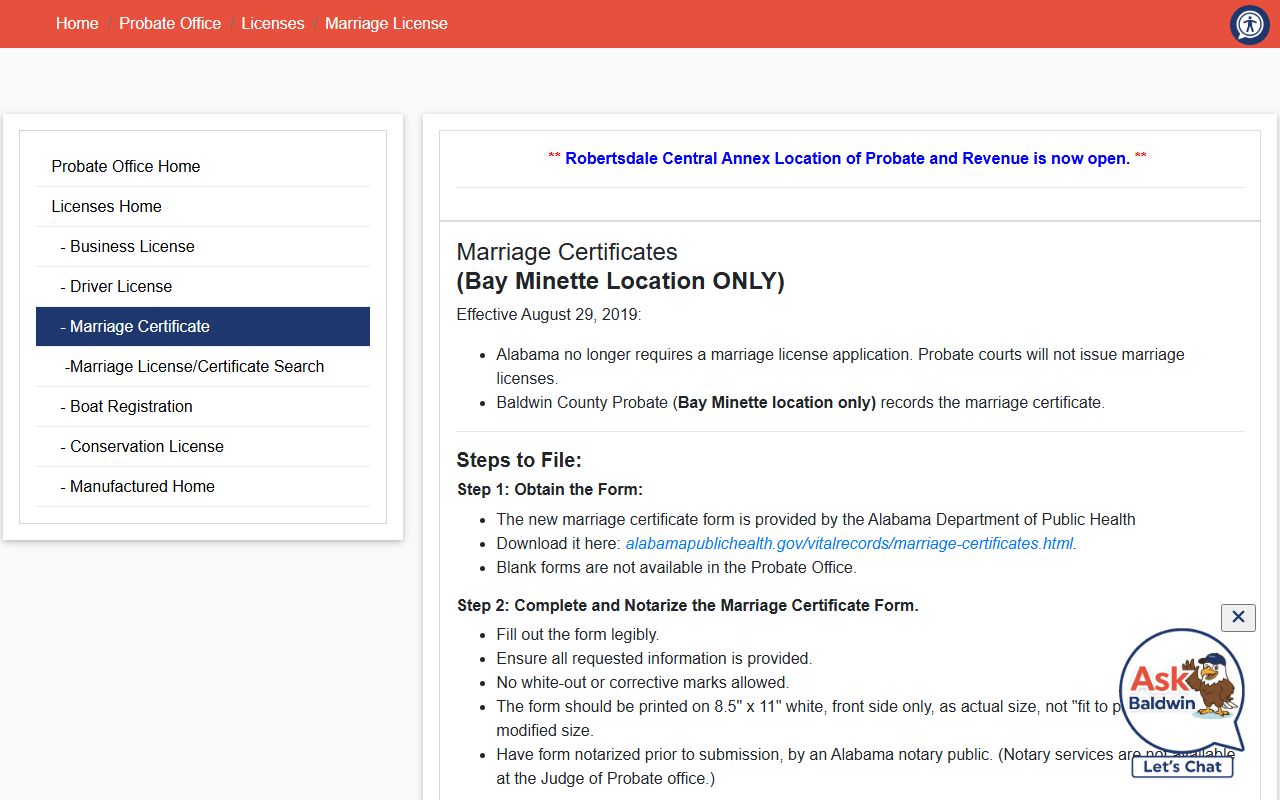Select Probate Office Home in sidebar
The width and height of the screenshot is (1280, 800).
click(203, 166)
